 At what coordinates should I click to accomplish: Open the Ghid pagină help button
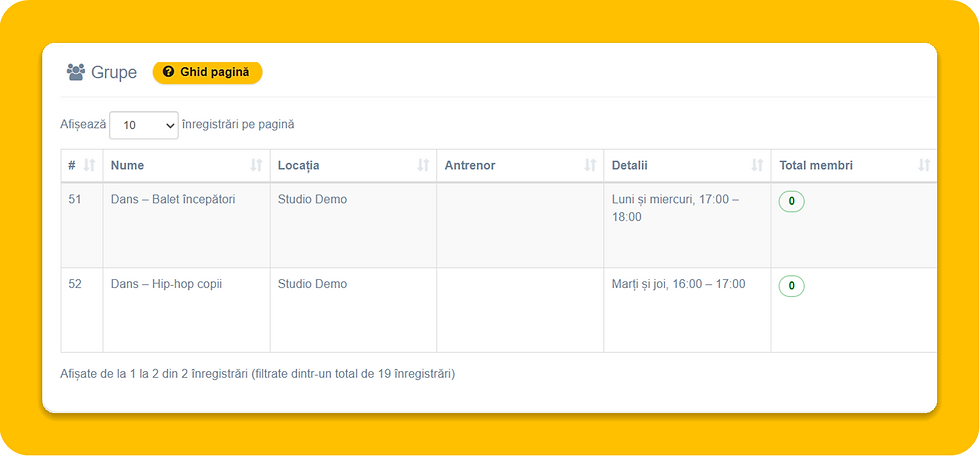point(208,72)
